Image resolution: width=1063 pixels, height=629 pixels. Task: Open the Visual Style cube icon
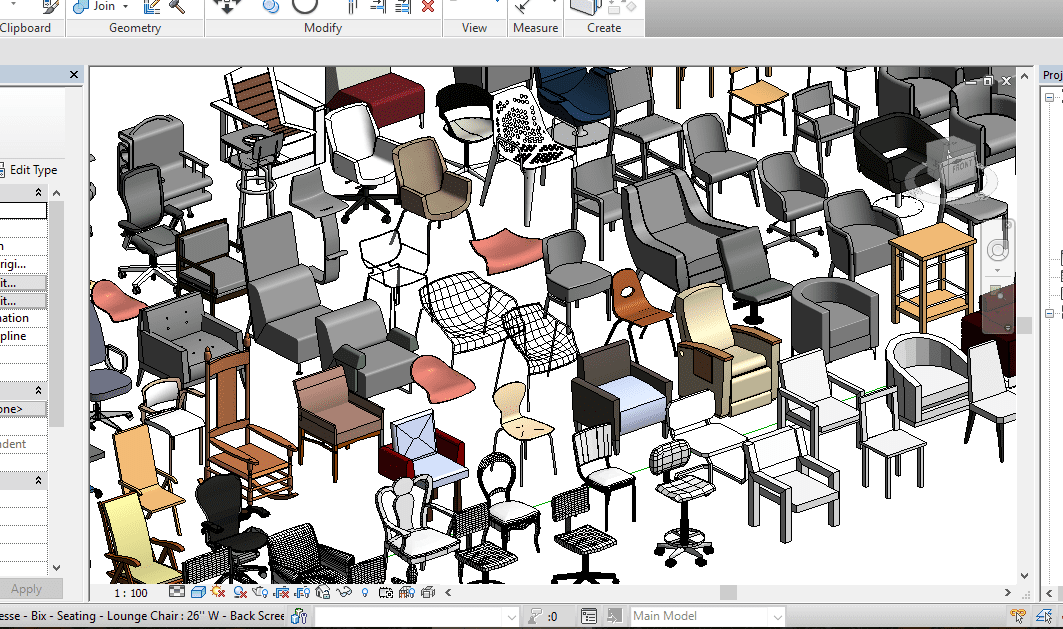pos(198,593)
